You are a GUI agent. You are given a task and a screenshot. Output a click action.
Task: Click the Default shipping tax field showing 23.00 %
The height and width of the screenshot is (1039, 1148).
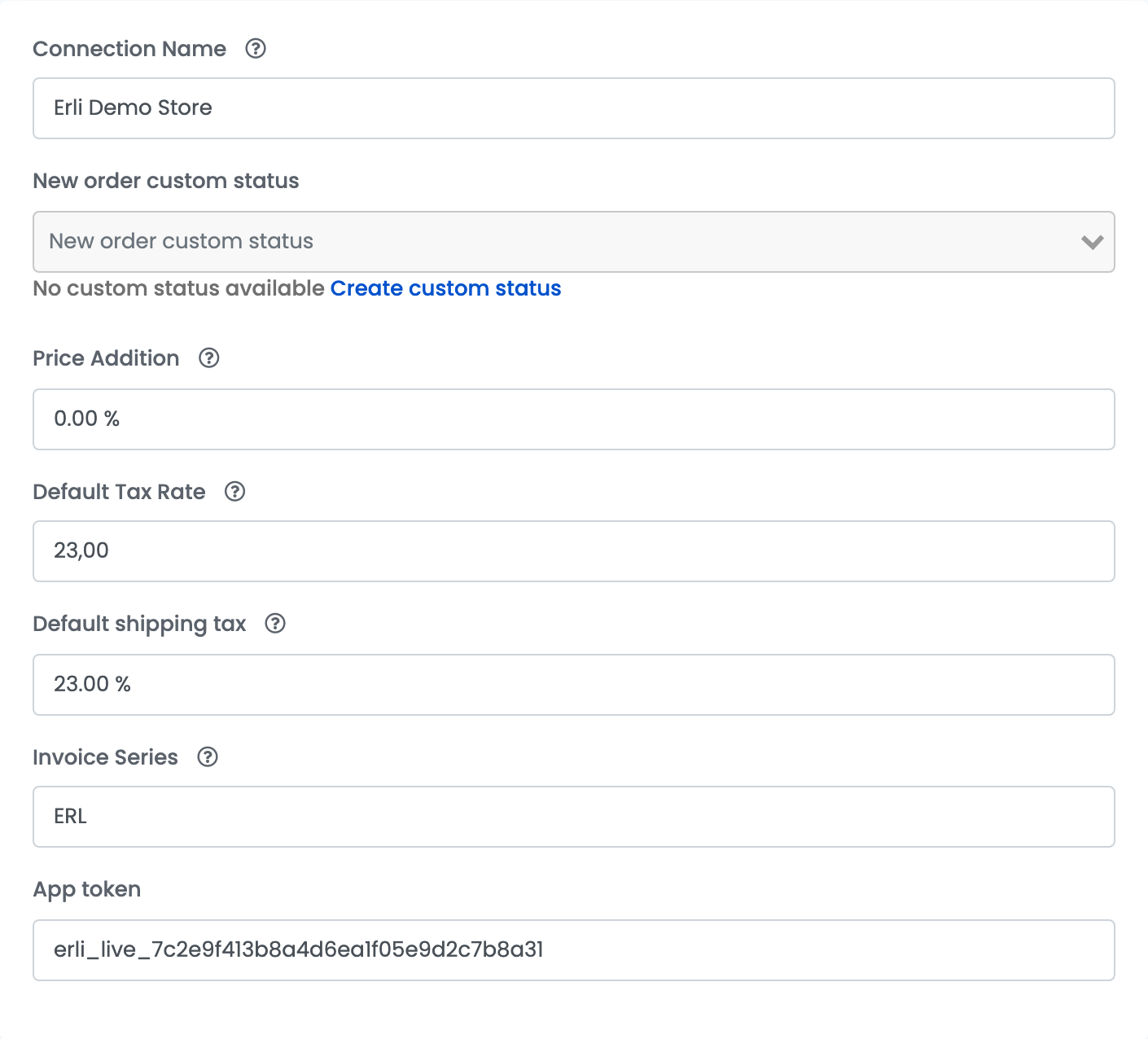tap(573, 685)
